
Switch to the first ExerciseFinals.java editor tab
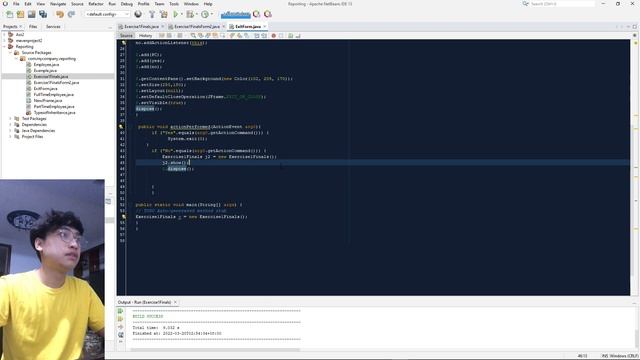tap(141, 27)
